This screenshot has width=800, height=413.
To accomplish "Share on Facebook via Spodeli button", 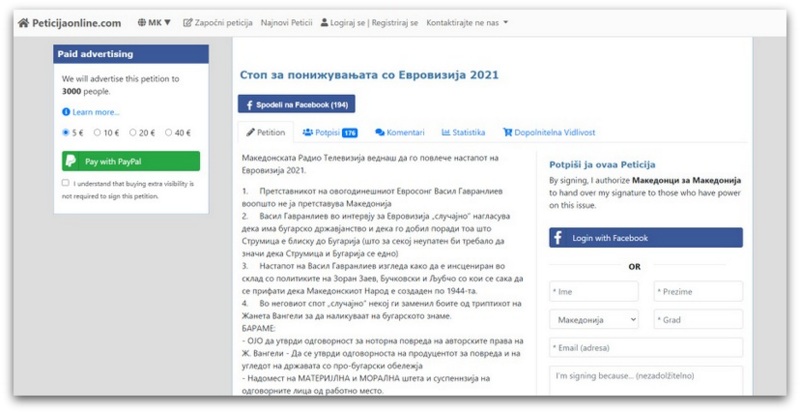I will click(296, 104).
